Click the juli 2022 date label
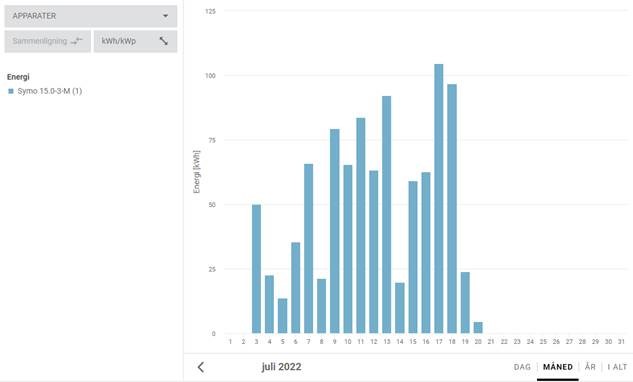The height and width of the screenshot is (382, 633). pos(281,367)
